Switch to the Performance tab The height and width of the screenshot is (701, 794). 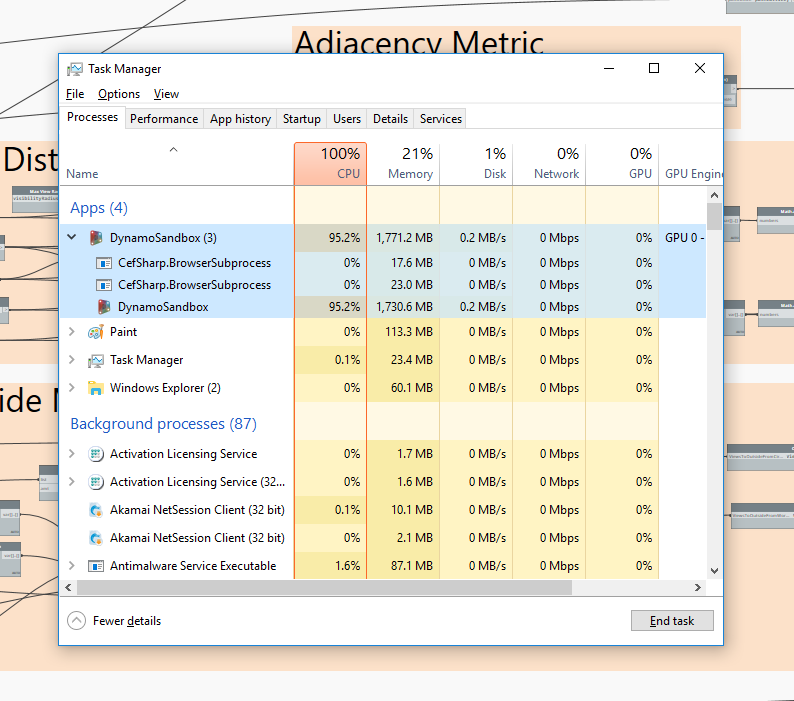click(x=164, y=118)
